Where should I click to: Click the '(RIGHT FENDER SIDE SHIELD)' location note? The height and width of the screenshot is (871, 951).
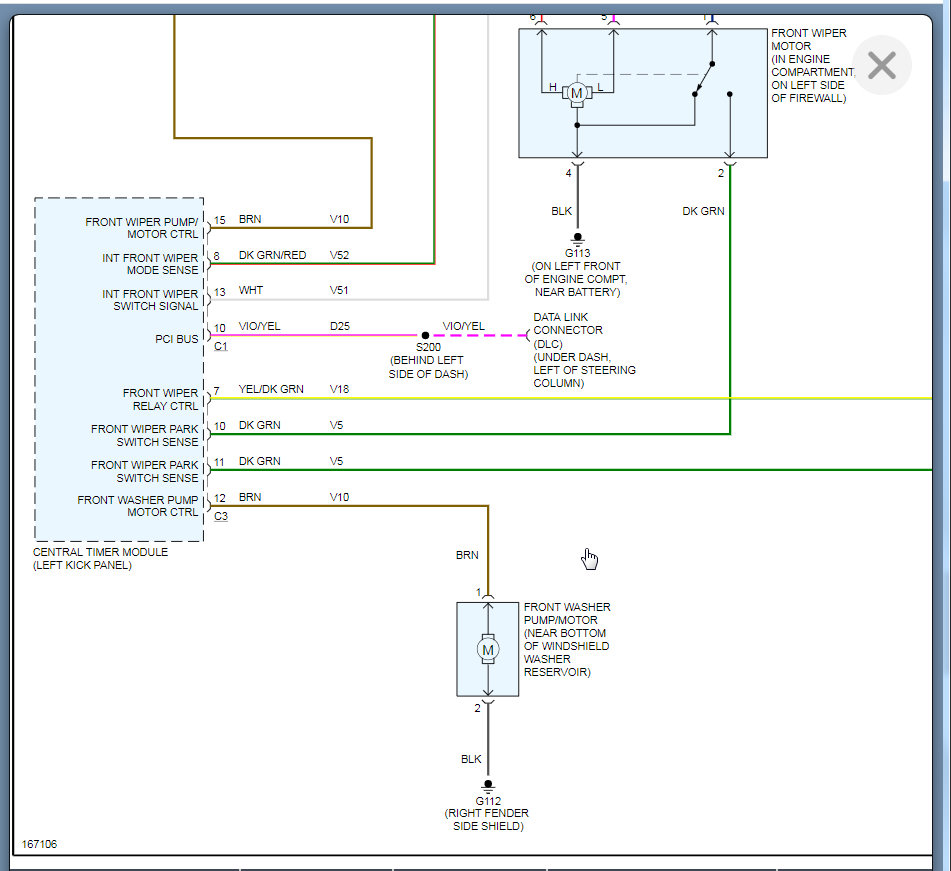pos(487,820)
